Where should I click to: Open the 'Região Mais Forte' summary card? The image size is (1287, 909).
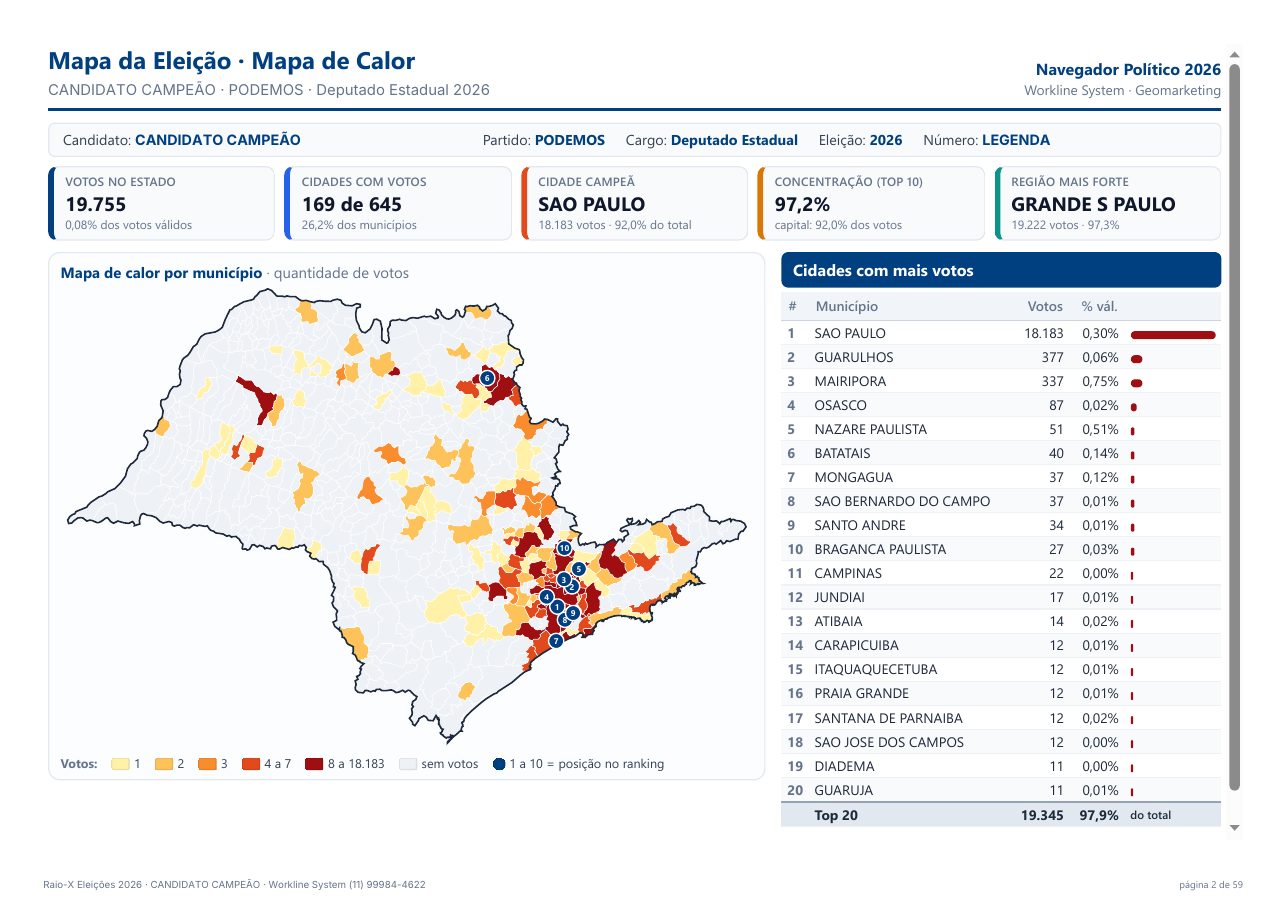click(1108, 203)
